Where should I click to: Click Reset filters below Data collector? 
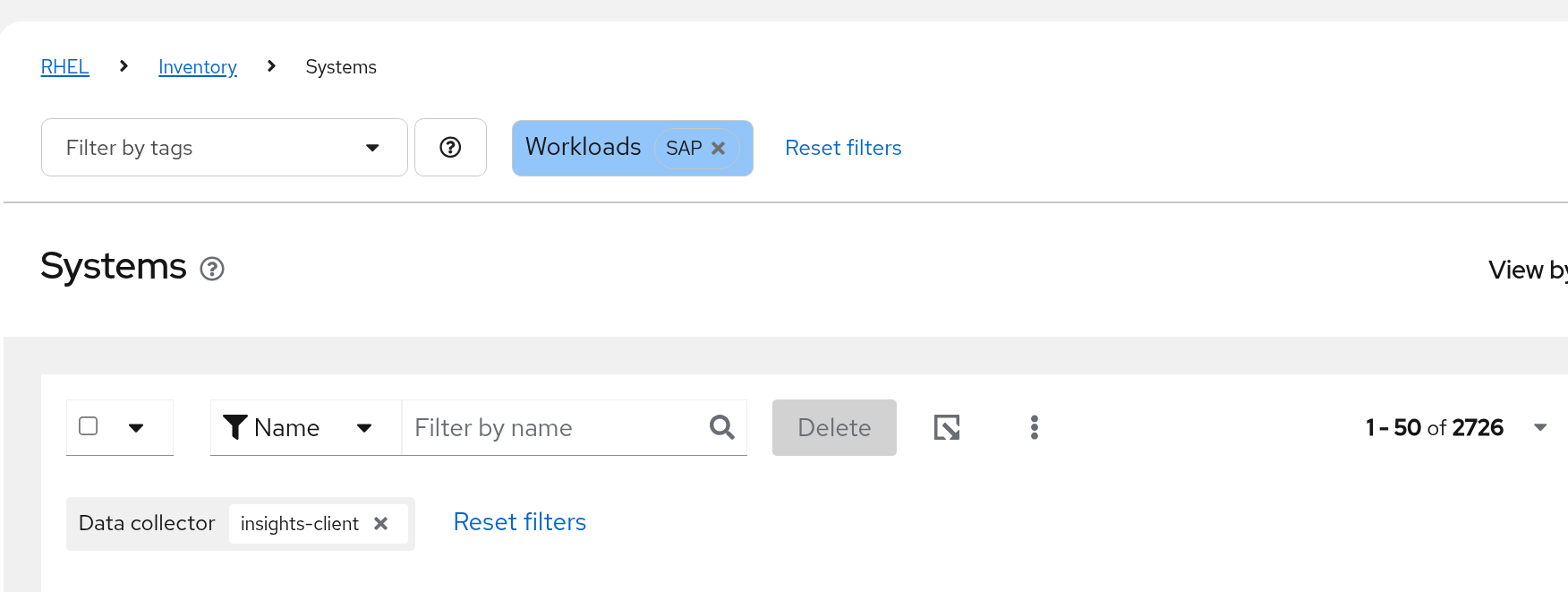point(520,522)
